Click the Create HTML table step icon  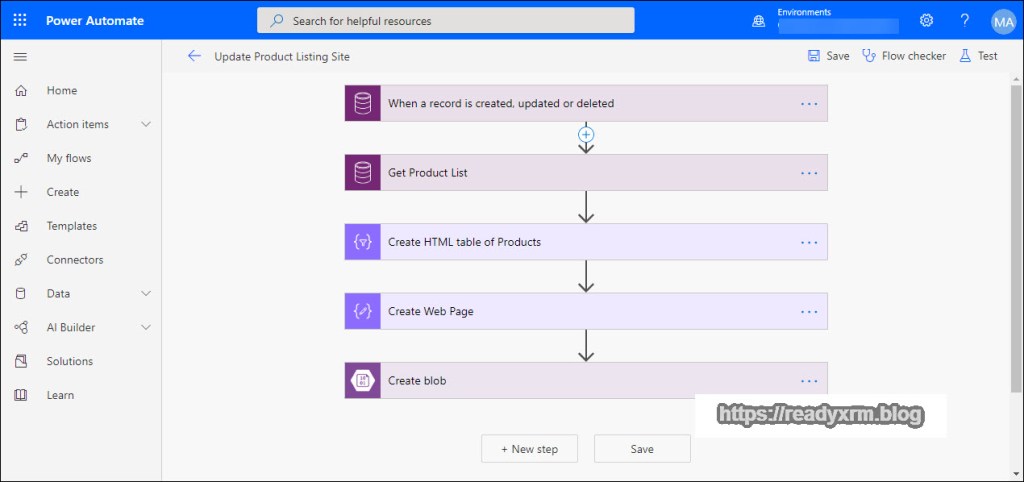[x=362, y=242]
